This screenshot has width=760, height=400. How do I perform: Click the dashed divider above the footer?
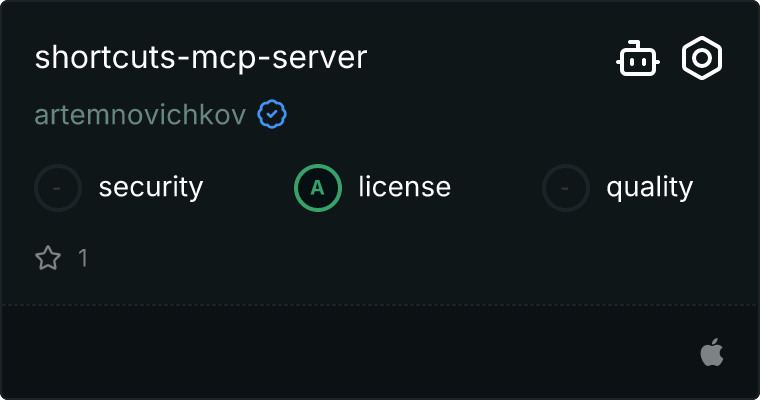coord(380,304)
